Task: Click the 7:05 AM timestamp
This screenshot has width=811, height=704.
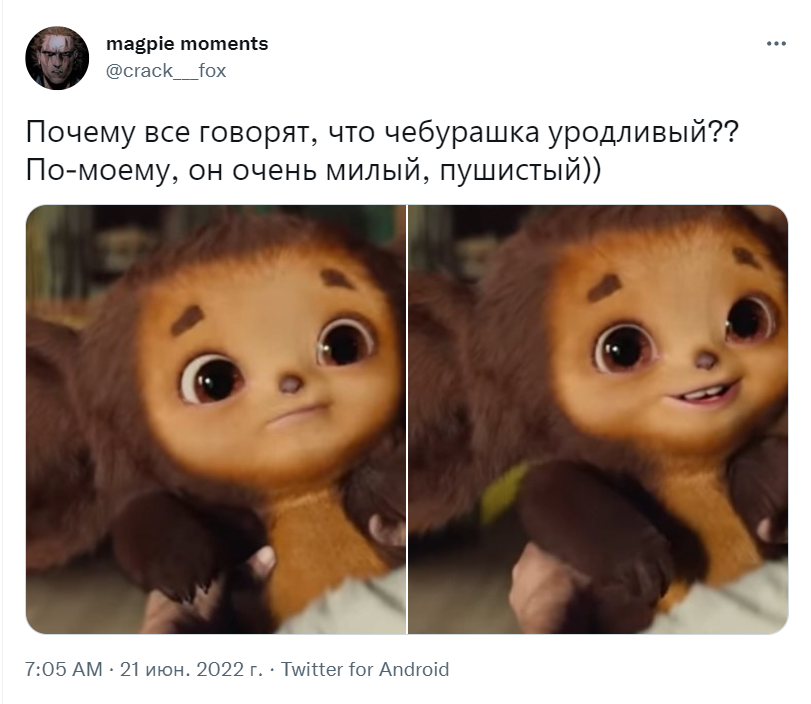Action: pyautogui.click(x=64, y=669)
